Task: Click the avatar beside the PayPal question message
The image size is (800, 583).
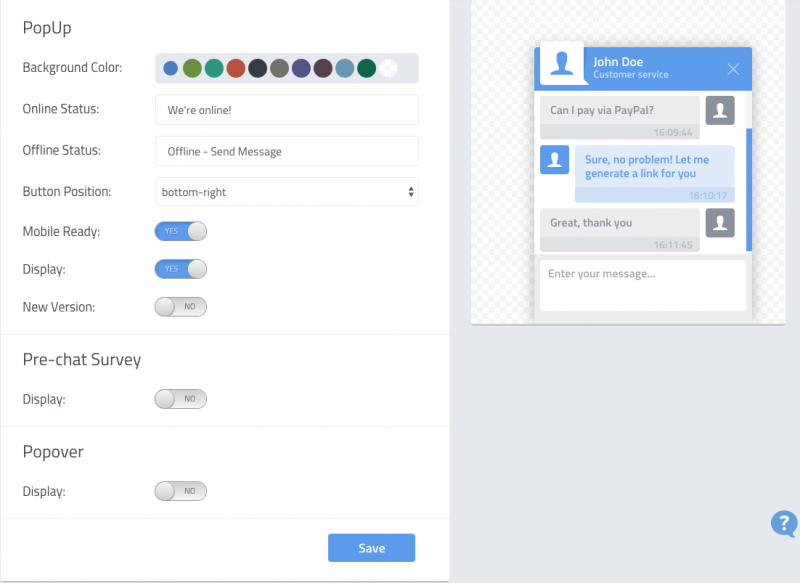Action: (x=721, y=110)
